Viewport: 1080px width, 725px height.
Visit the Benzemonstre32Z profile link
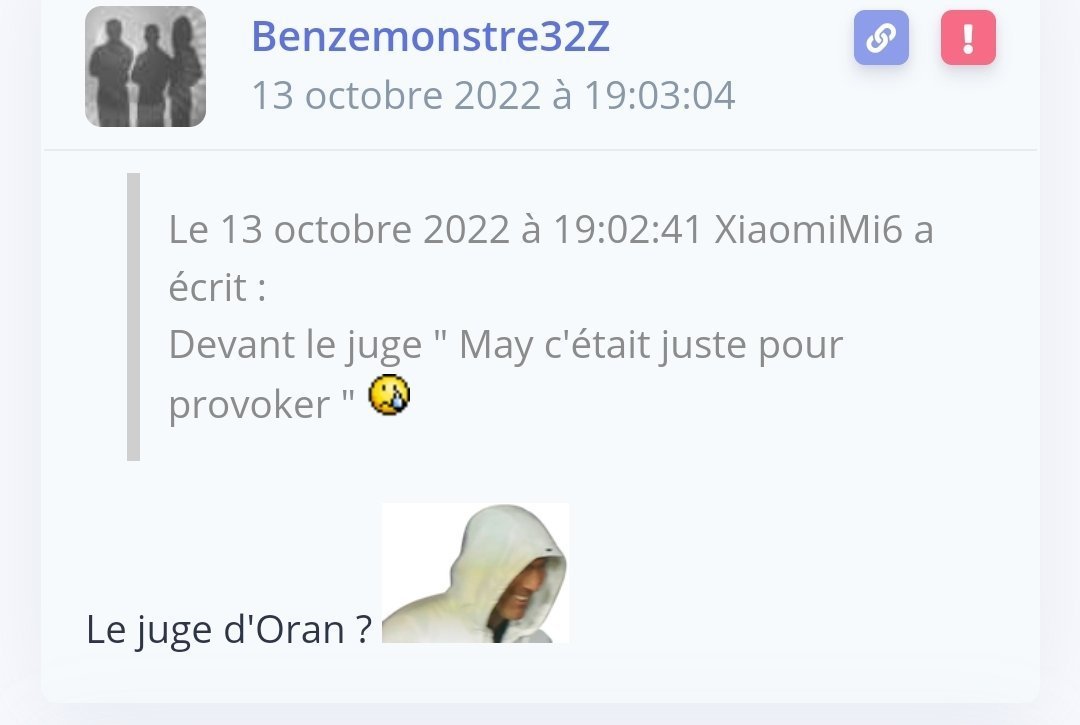coord(430,36)
